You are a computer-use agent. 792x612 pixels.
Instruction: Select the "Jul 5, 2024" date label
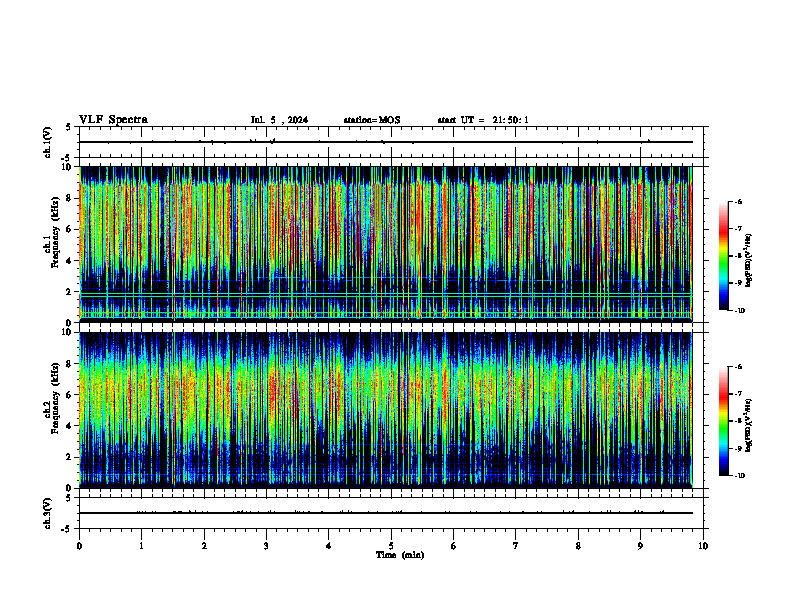[x=279, y=120]
